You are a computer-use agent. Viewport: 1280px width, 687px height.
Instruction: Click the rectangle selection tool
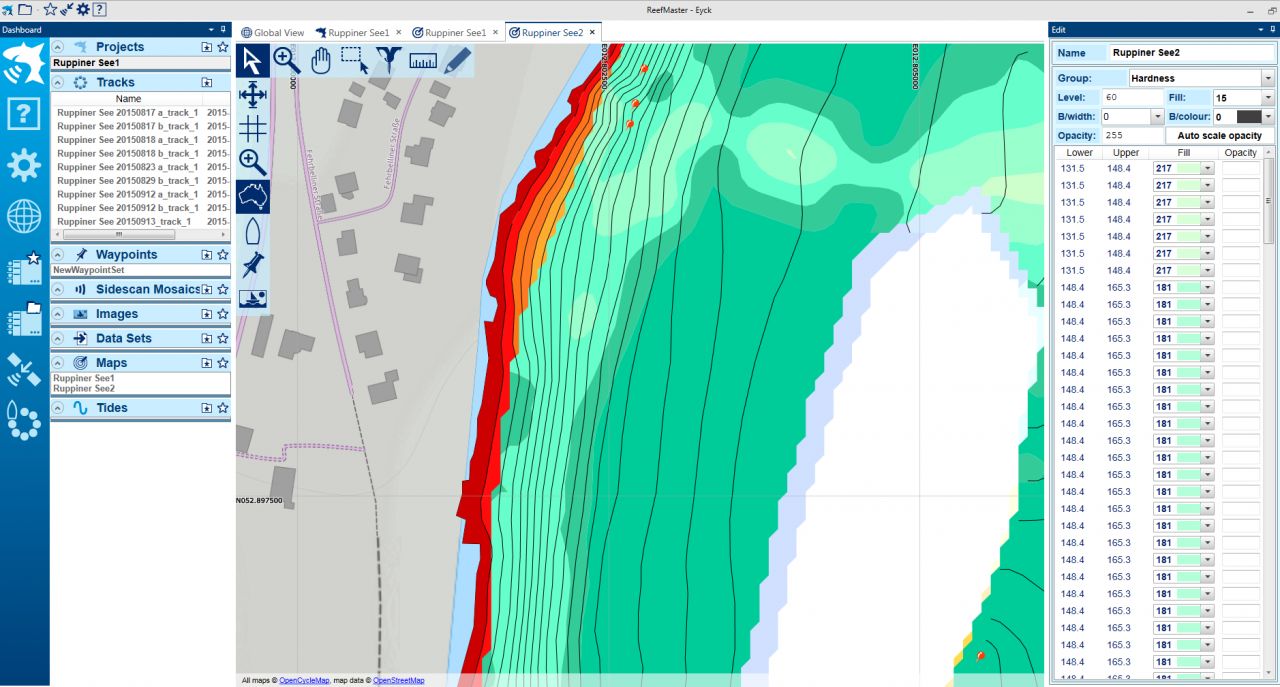click(x=354, y=61)
